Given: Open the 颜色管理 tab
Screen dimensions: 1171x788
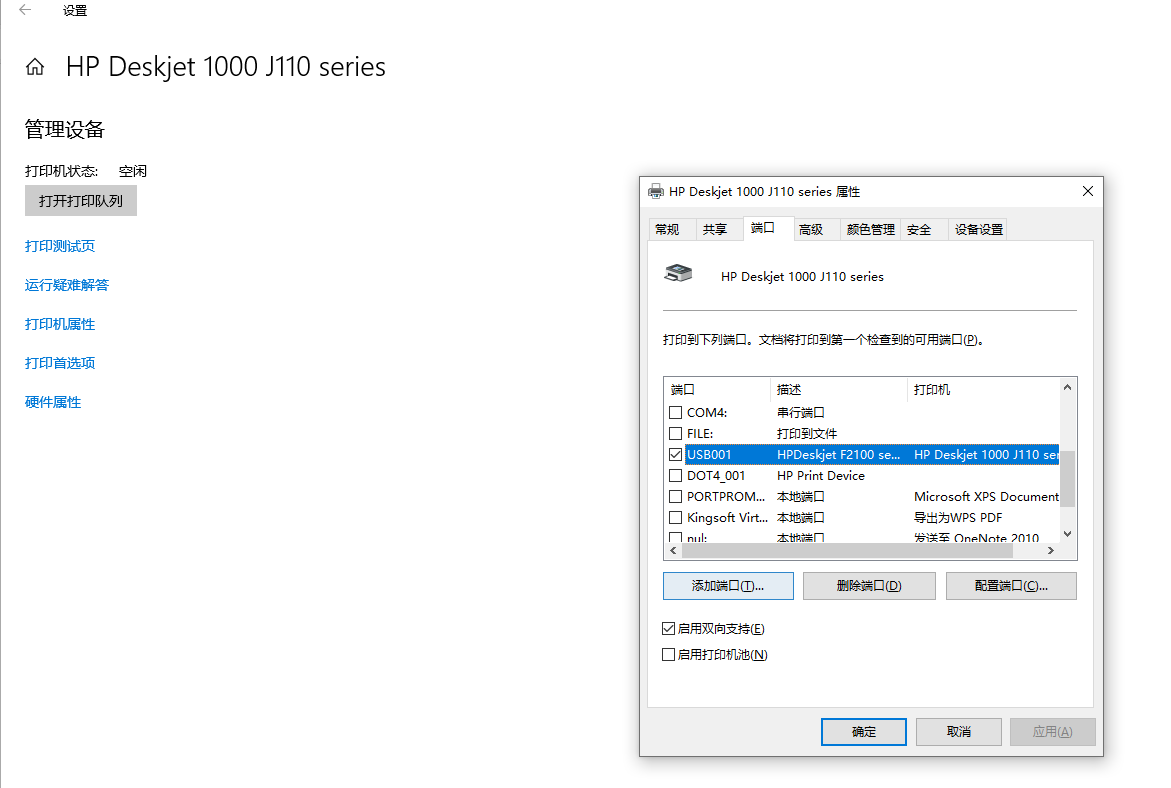Looking at the screenshot, I should point(870,229).
